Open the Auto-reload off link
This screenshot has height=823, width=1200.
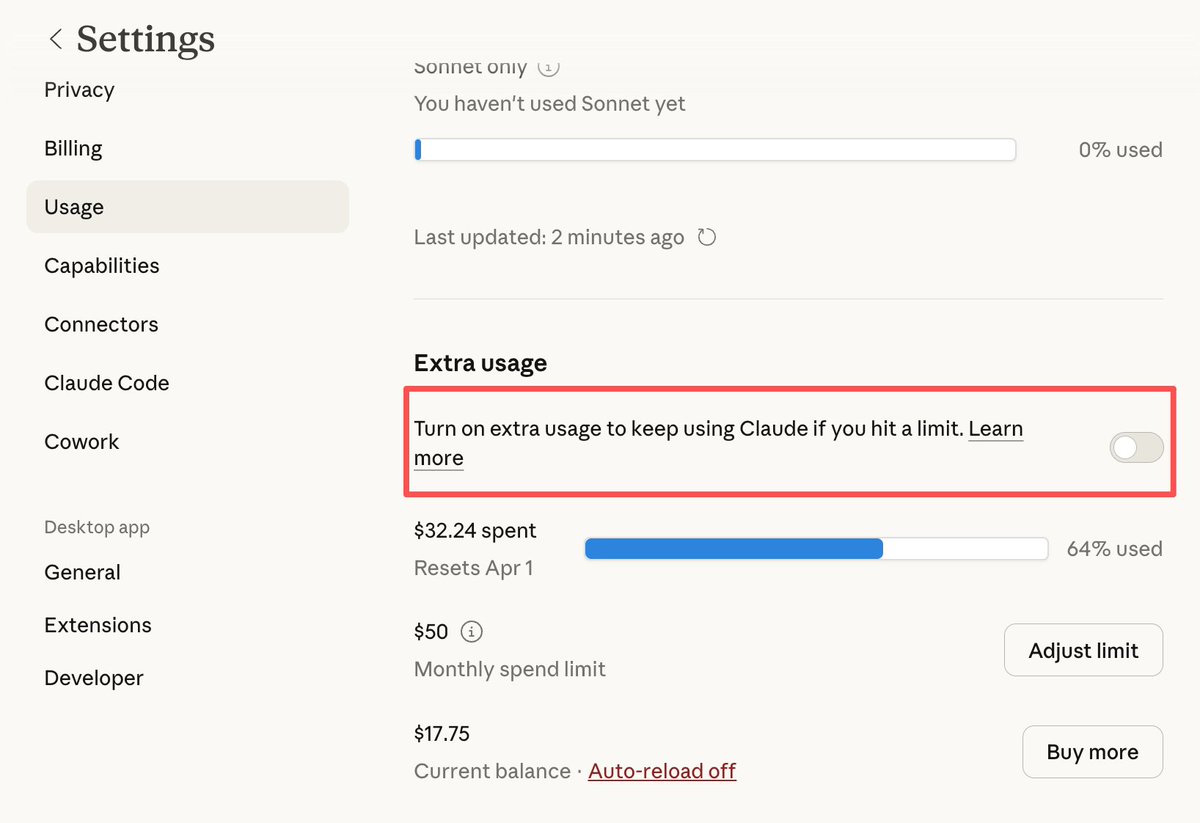pos(662,771)
